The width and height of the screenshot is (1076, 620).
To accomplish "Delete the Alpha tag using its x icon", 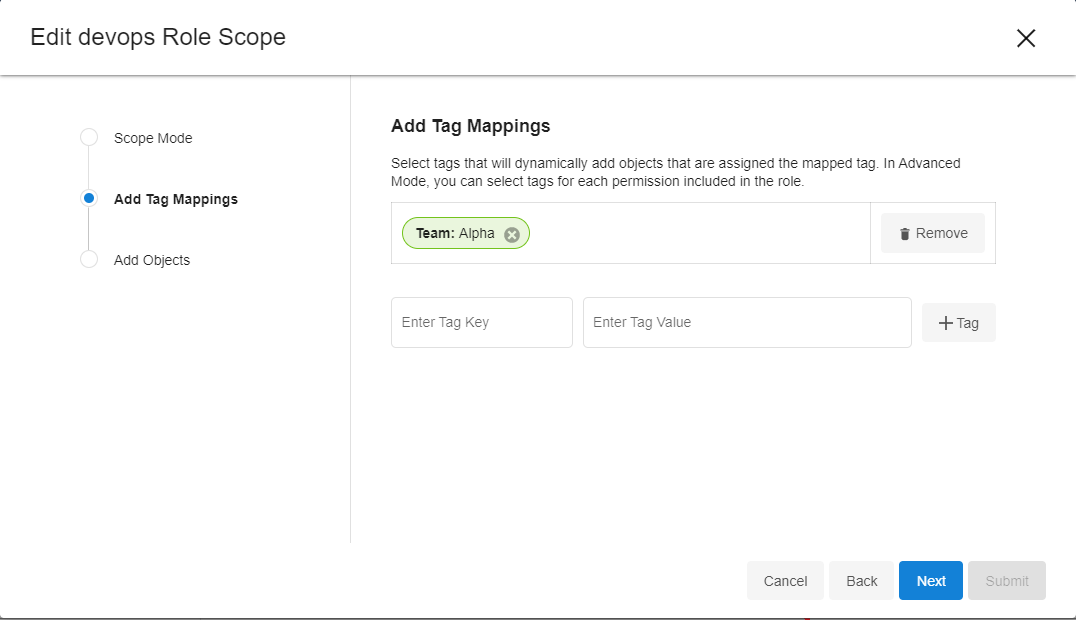I will tap(512, 234).
